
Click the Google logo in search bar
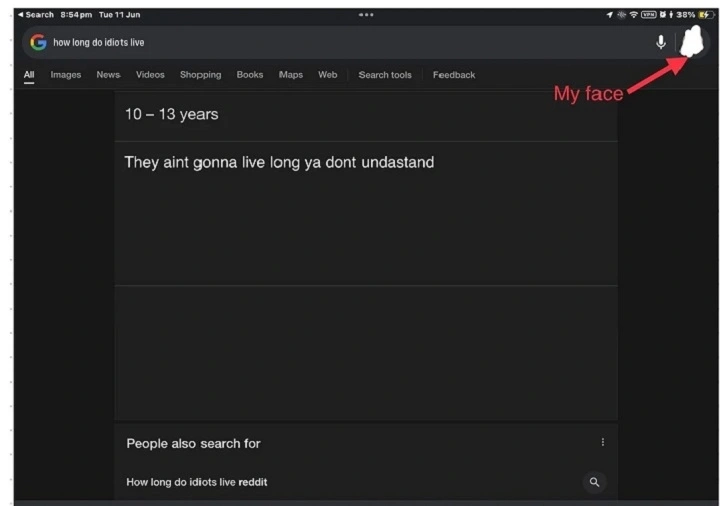[x=38, y=42]
